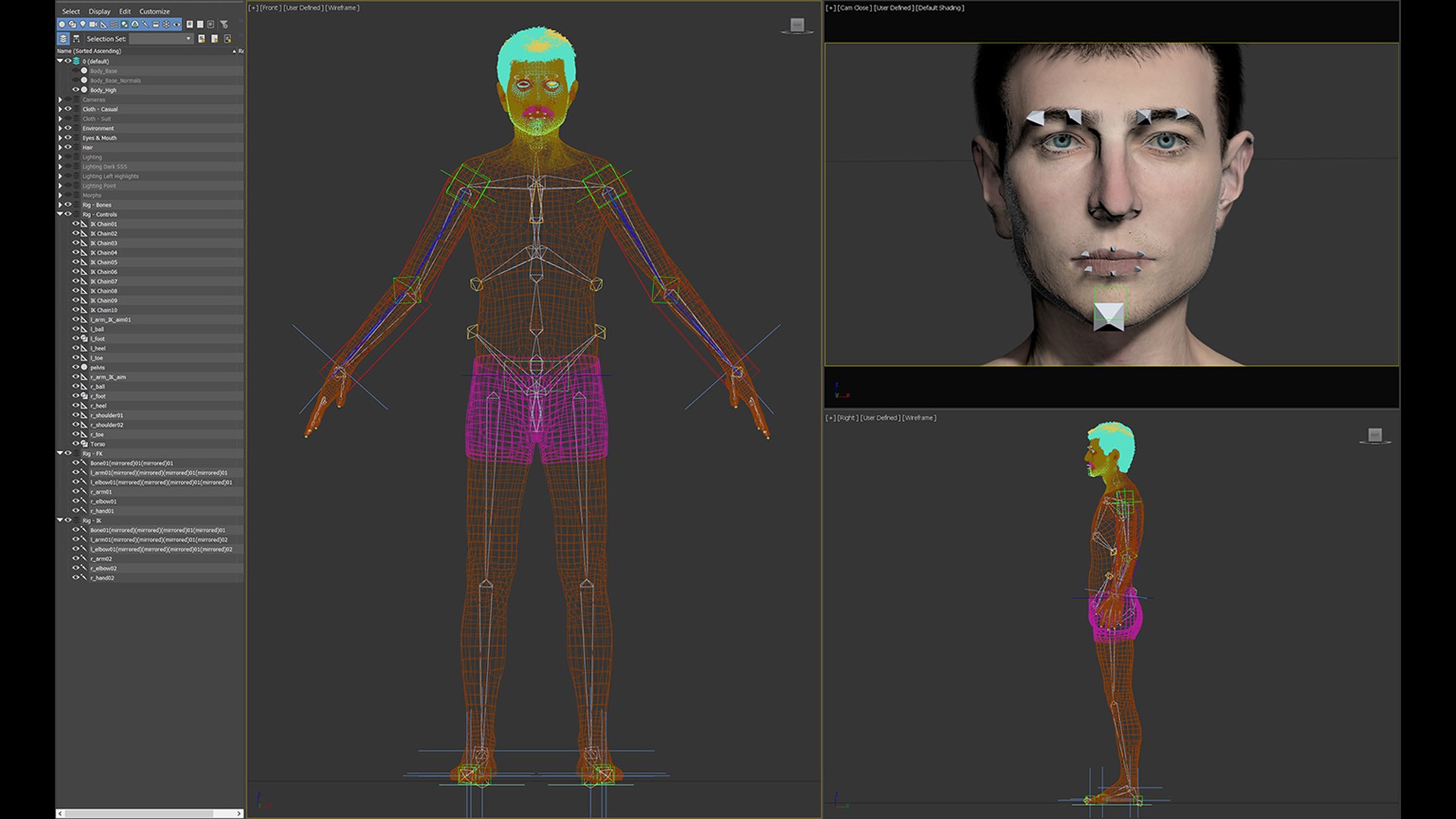Toggle Display Cameras filter icon

click(93, 24)
